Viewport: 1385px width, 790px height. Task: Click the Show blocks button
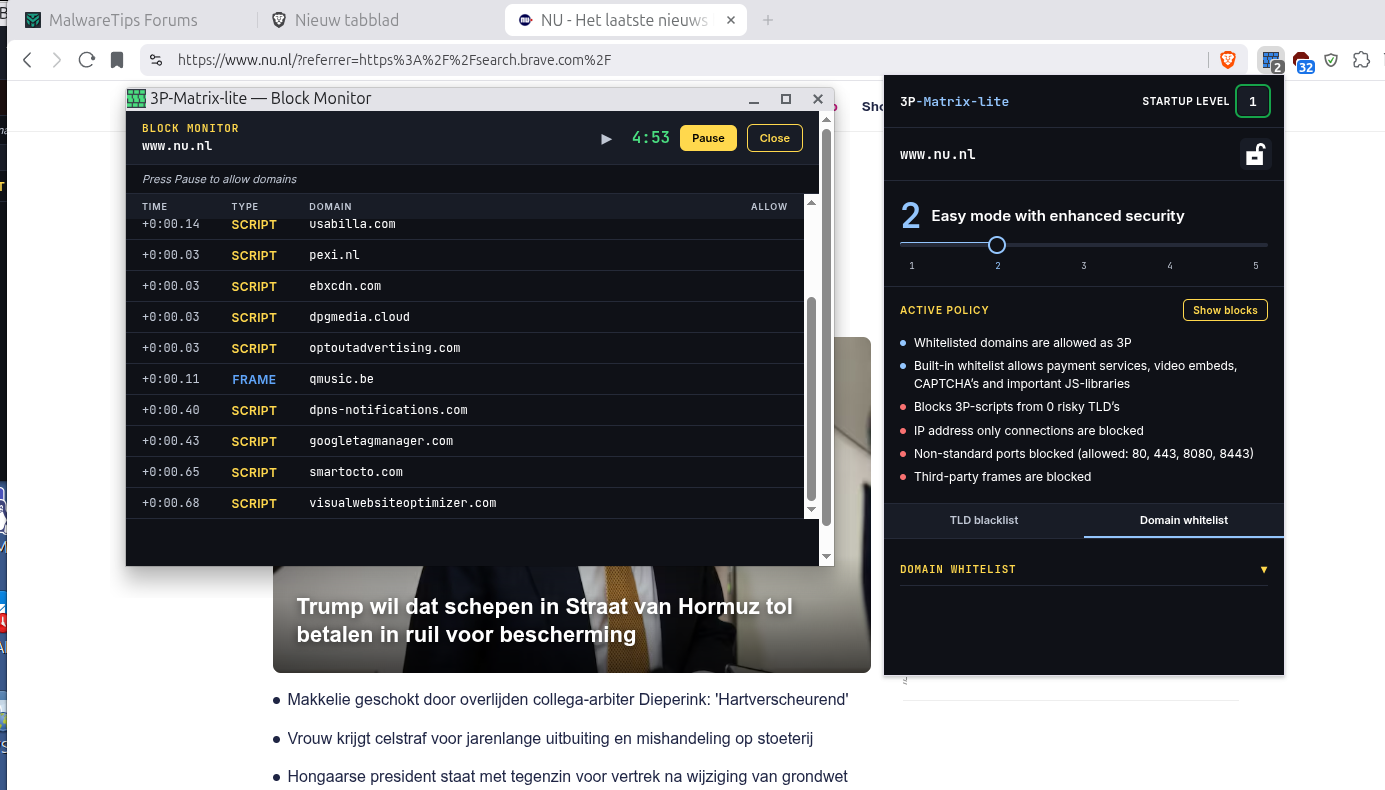coord(1225,310)
